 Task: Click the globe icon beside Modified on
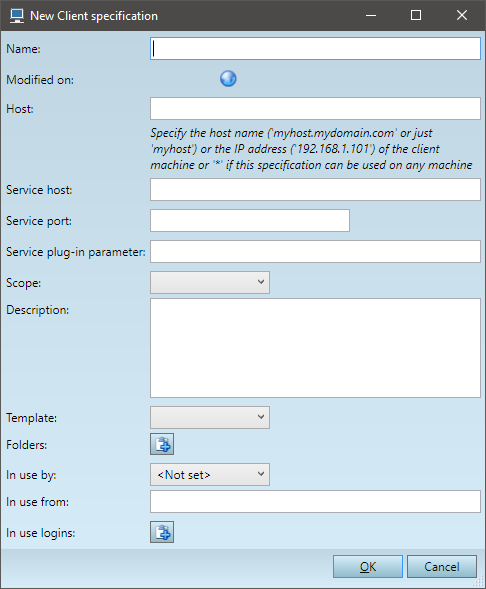(228, 79)
